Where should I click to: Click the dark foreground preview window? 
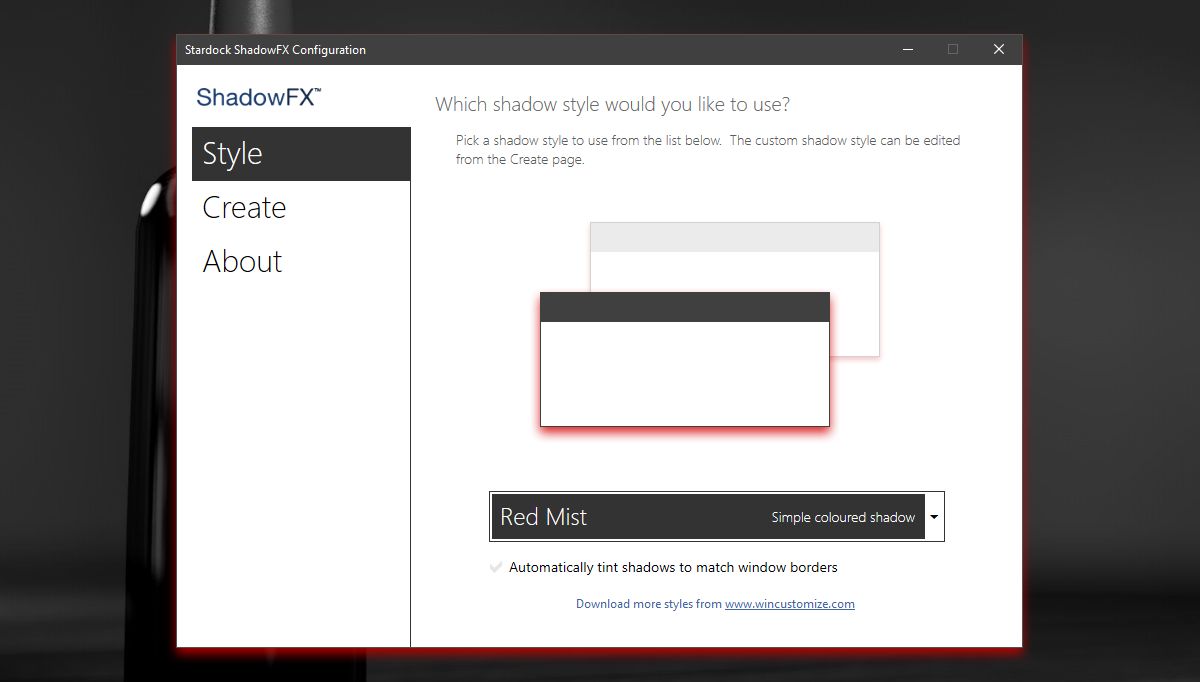[x=685, y=359]
